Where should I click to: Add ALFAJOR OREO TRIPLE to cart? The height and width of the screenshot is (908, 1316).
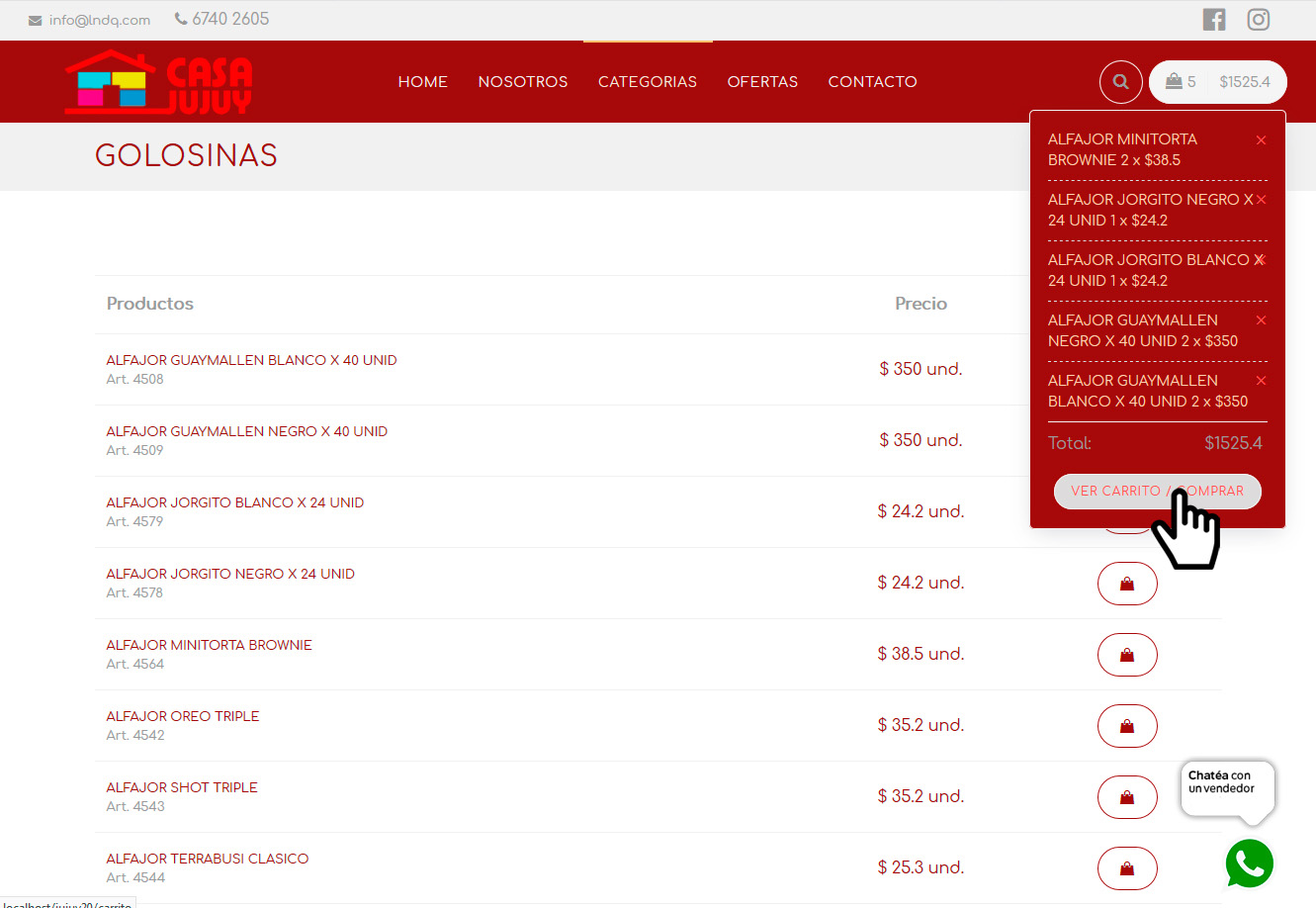tap(1127, 726)
